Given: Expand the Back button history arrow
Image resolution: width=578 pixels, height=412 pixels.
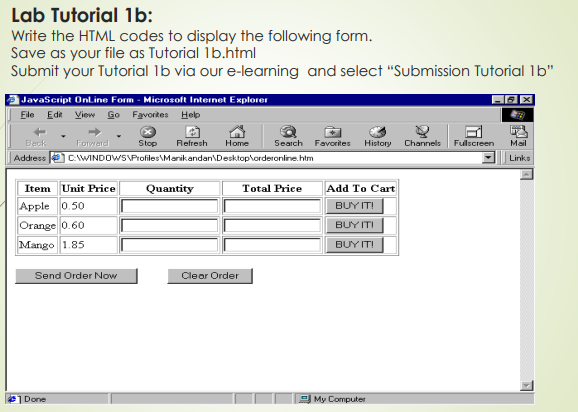Looking at the screenshot, I should pyautogui.click(x=63, y=136).
